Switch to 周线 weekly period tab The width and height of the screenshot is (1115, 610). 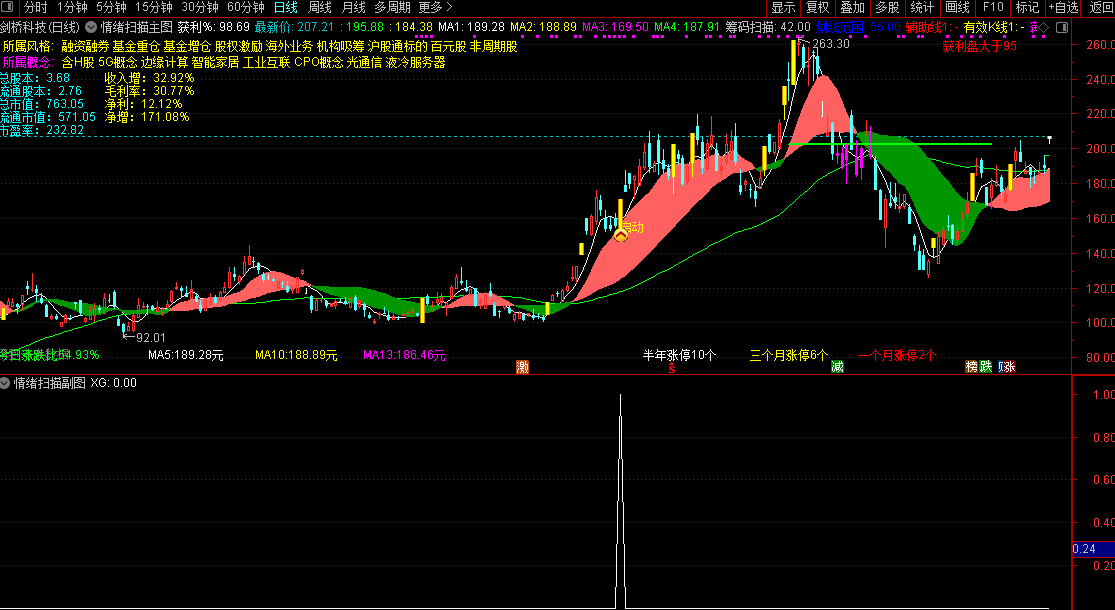(320, 8)
